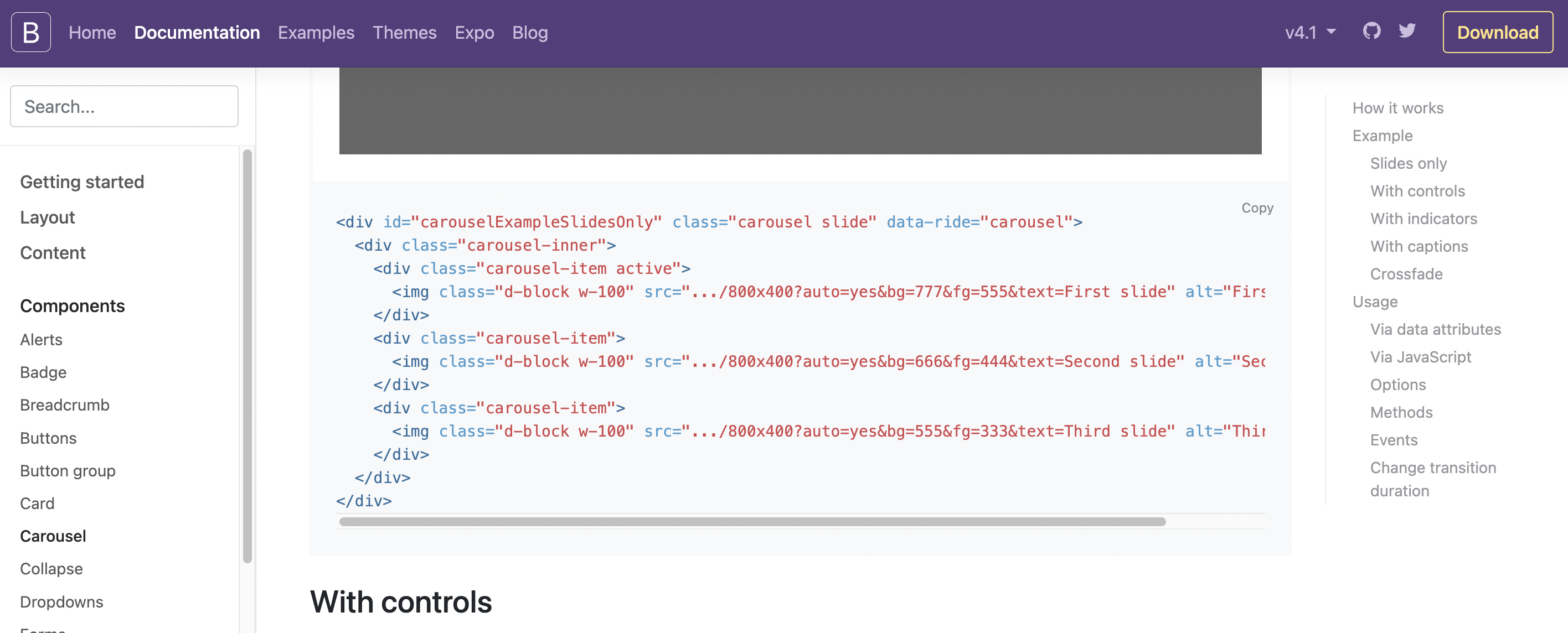
Task: Open Button group in the sidebar
Action: [68, 471]
